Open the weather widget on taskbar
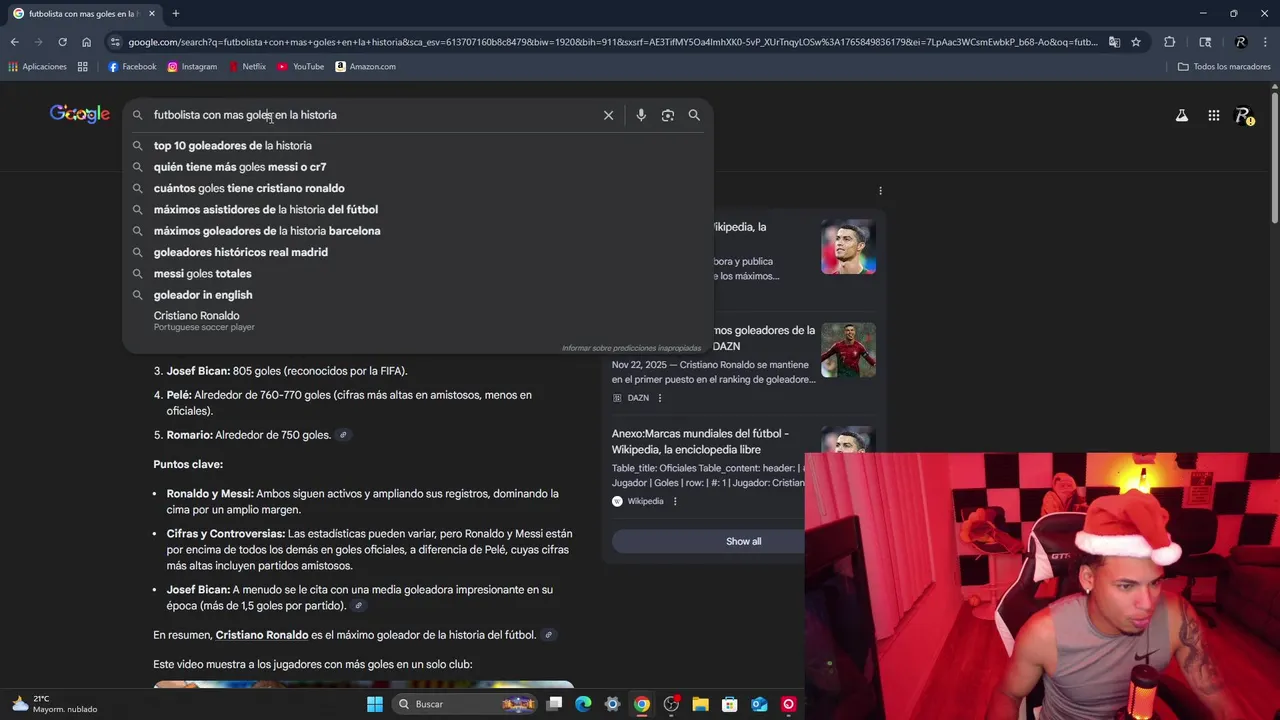The width and height of the screenshot is (1280, 720). (56, 704)
